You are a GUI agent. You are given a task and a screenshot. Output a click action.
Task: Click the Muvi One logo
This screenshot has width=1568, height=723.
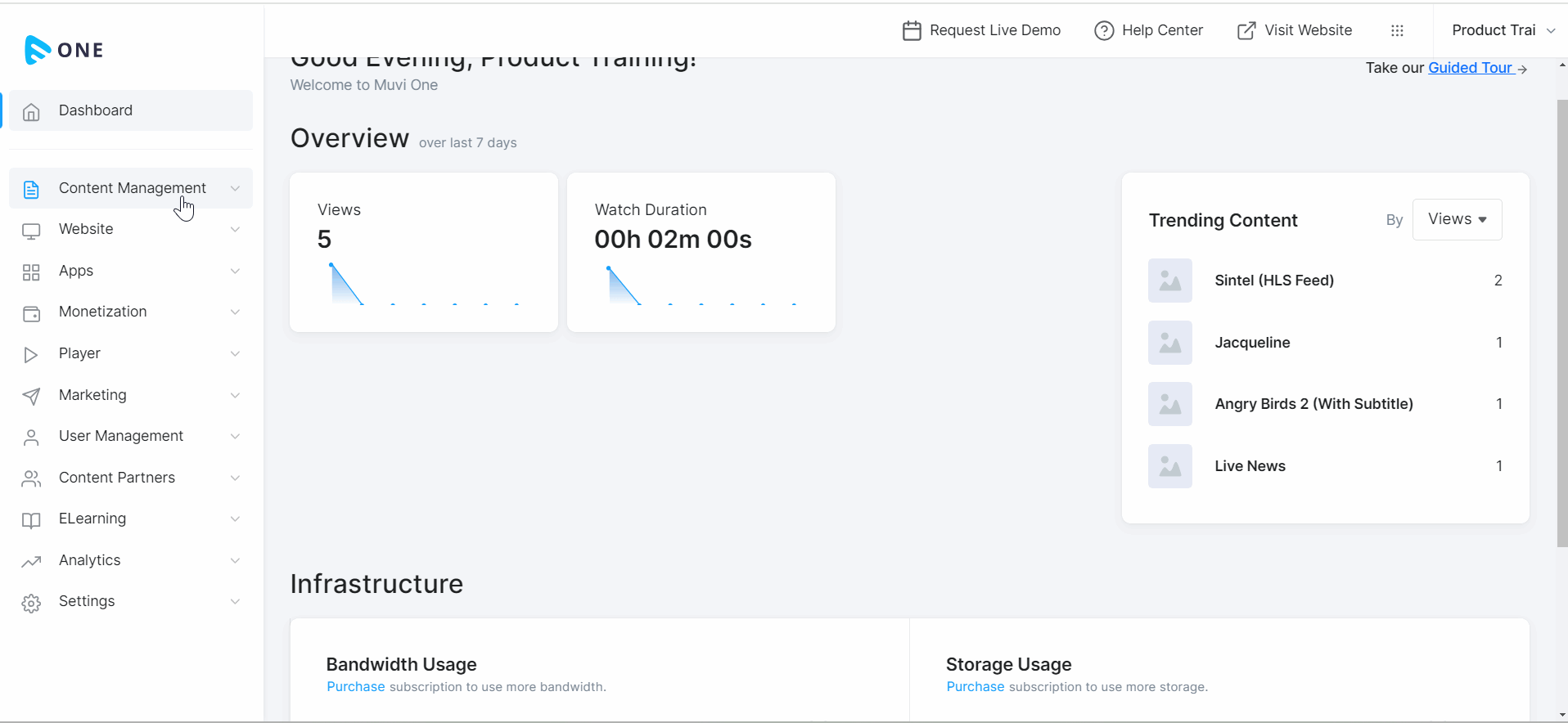point(64,50)
